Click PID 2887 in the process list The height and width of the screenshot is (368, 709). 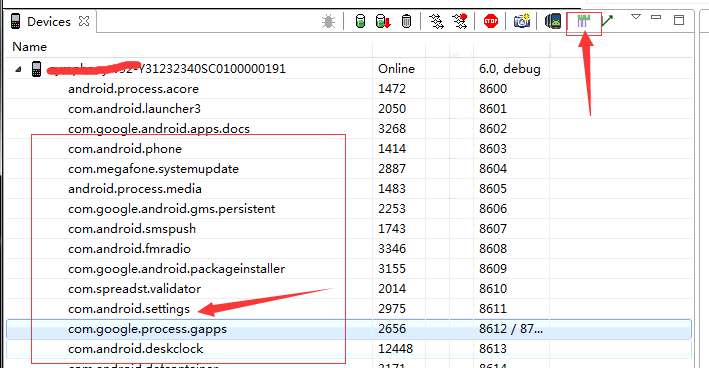(392, 169)
